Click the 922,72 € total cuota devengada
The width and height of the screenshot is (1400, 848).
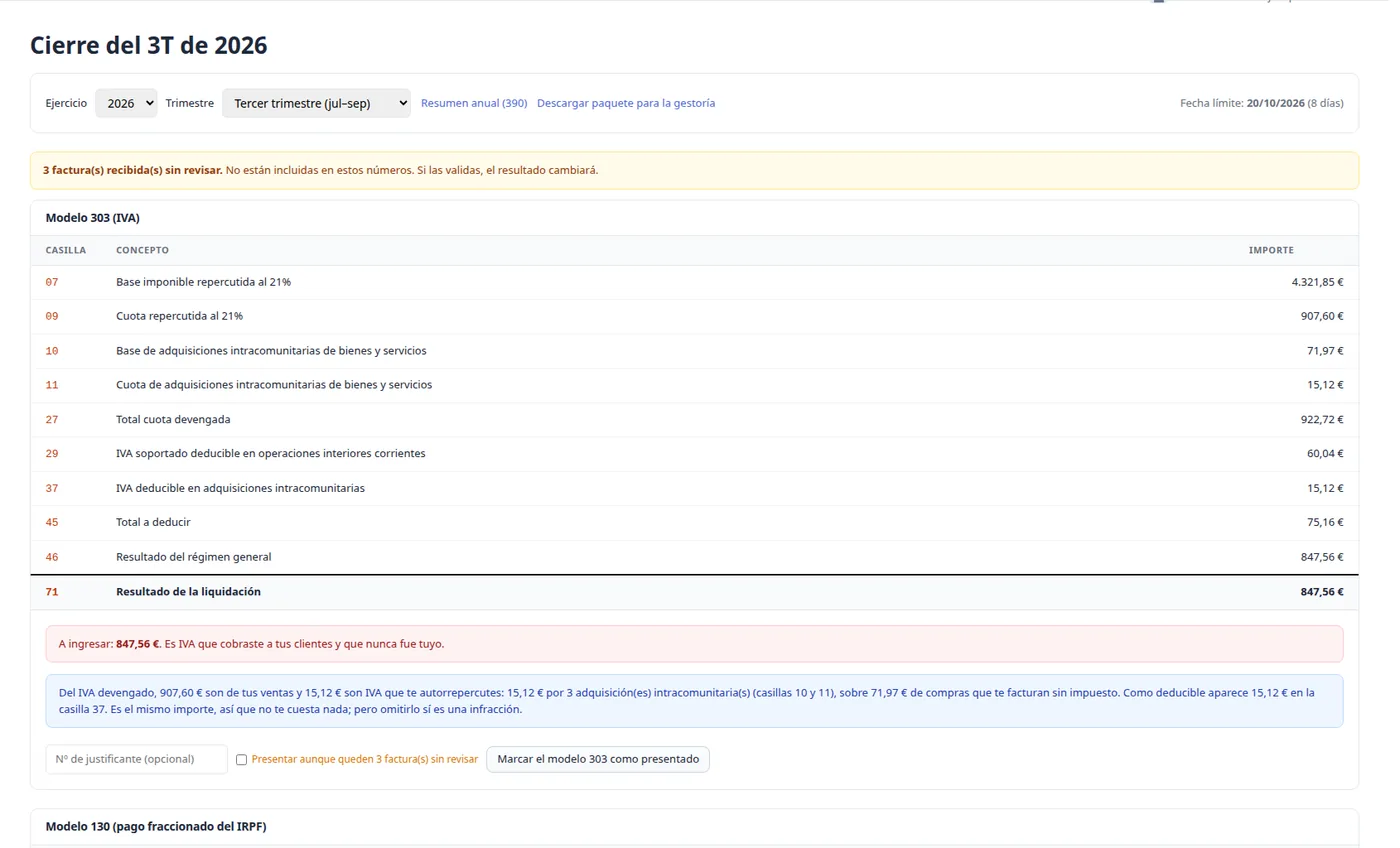1322,420
